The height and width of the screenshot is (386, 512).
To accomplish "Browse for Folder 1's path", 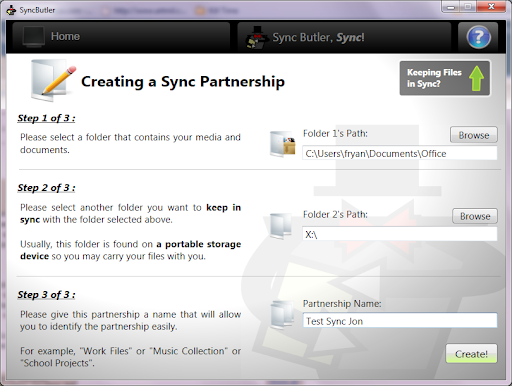I will (x=474, y=135).
